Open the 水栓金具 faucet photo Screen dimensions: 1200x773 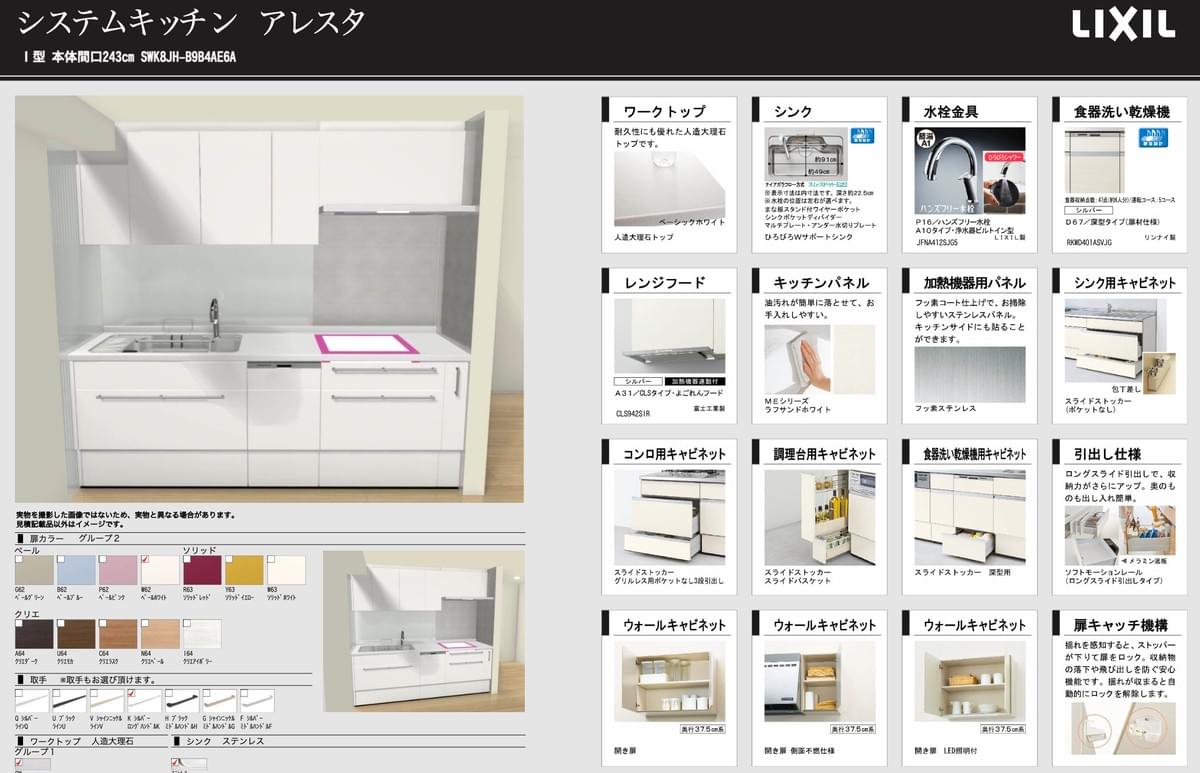pos(971,168)
